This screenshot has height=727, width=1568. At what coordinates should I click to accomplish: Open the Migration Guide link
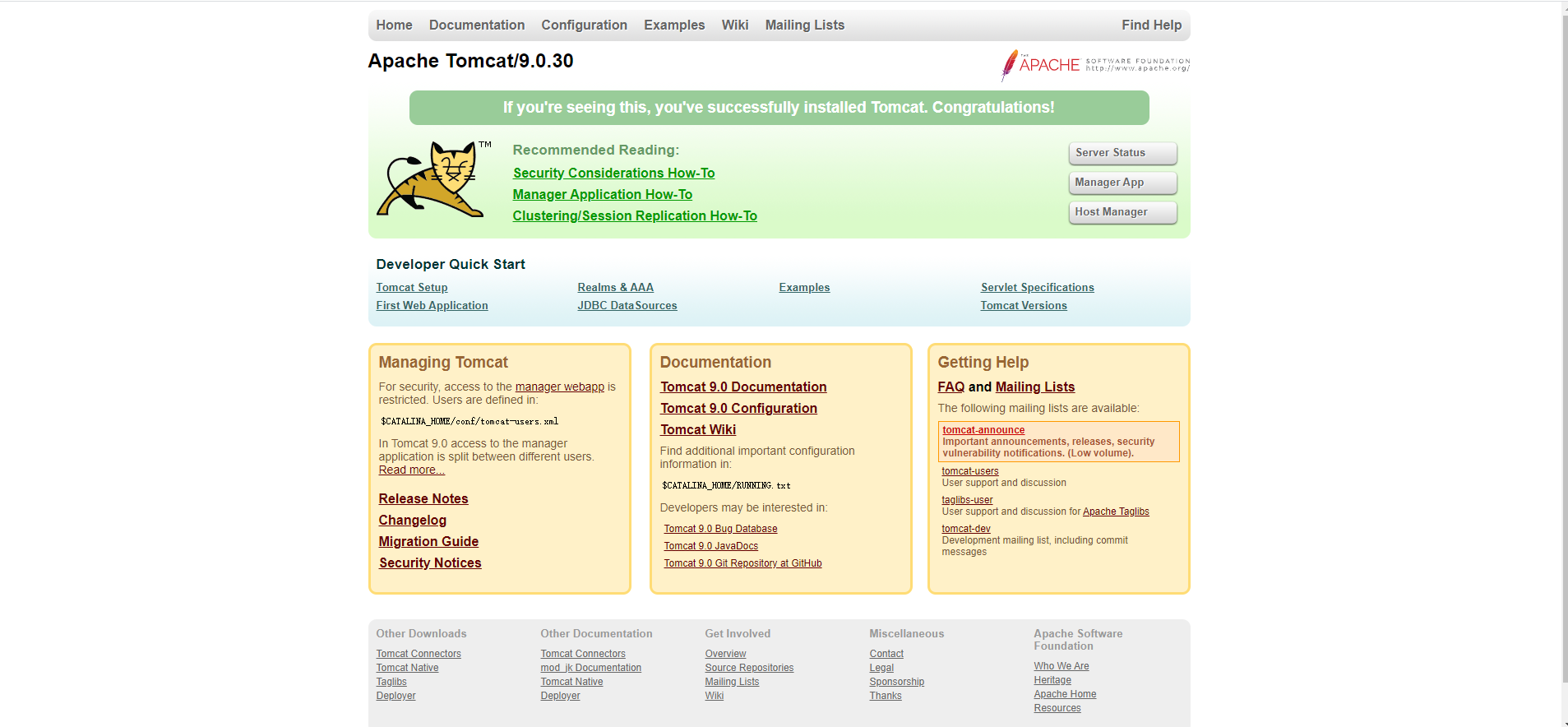coord(428,541)
